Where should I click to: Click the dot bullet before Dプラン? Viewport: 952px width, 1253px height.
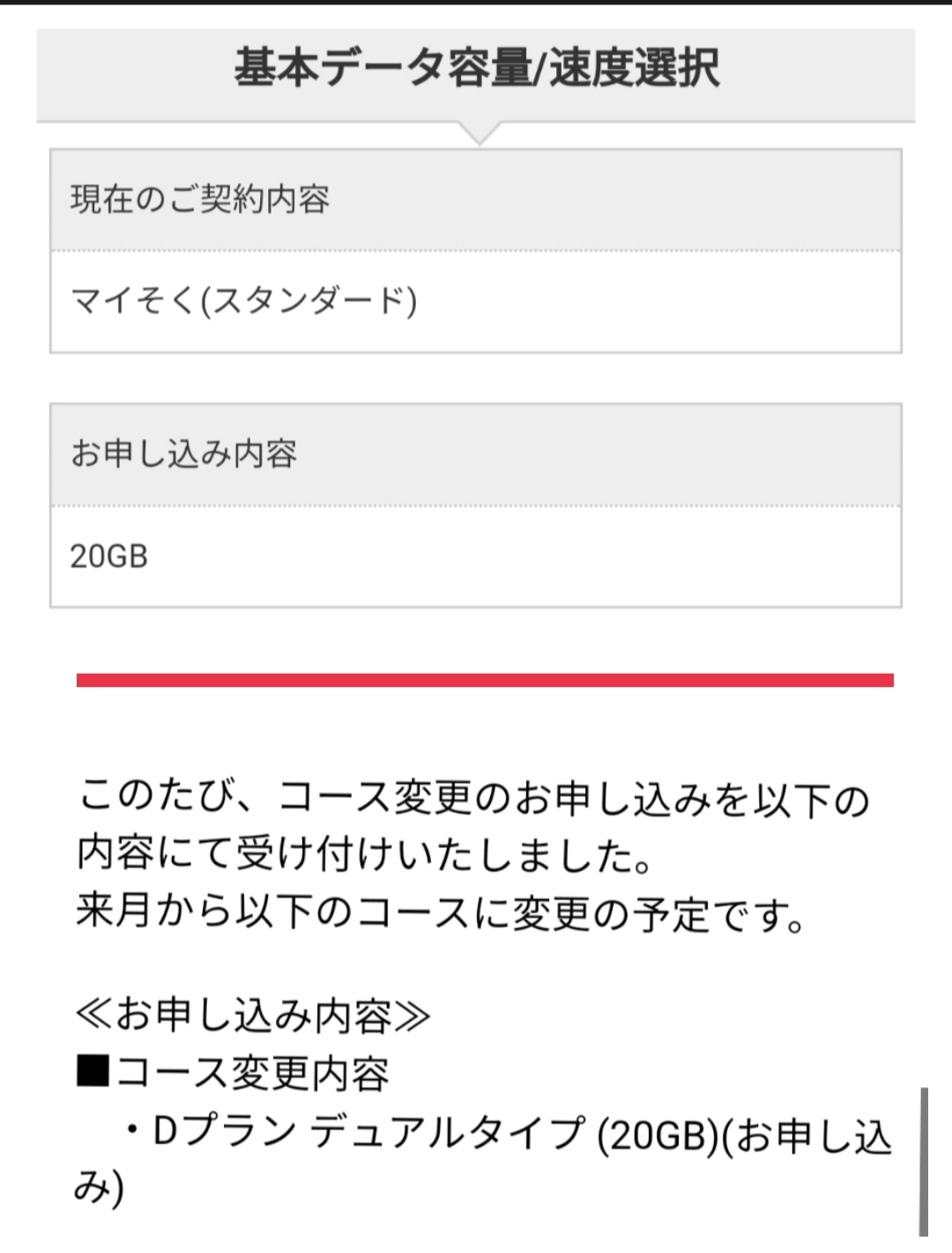coord(132,1130)
